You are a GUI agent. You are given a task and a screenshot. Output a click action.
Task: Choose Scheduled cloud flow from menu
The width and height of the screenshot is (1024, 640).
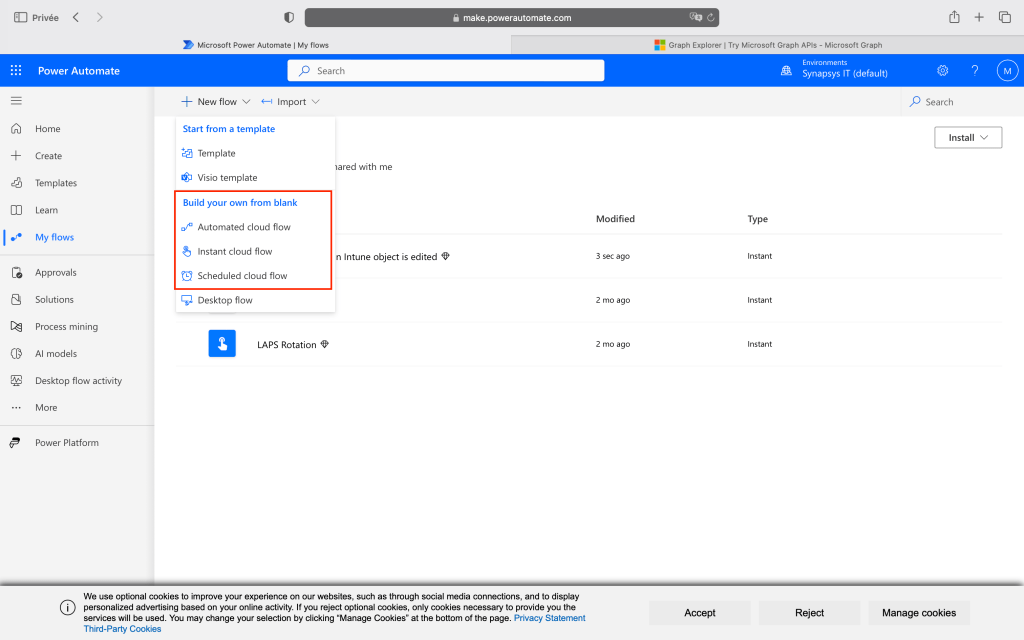point(242,276)
